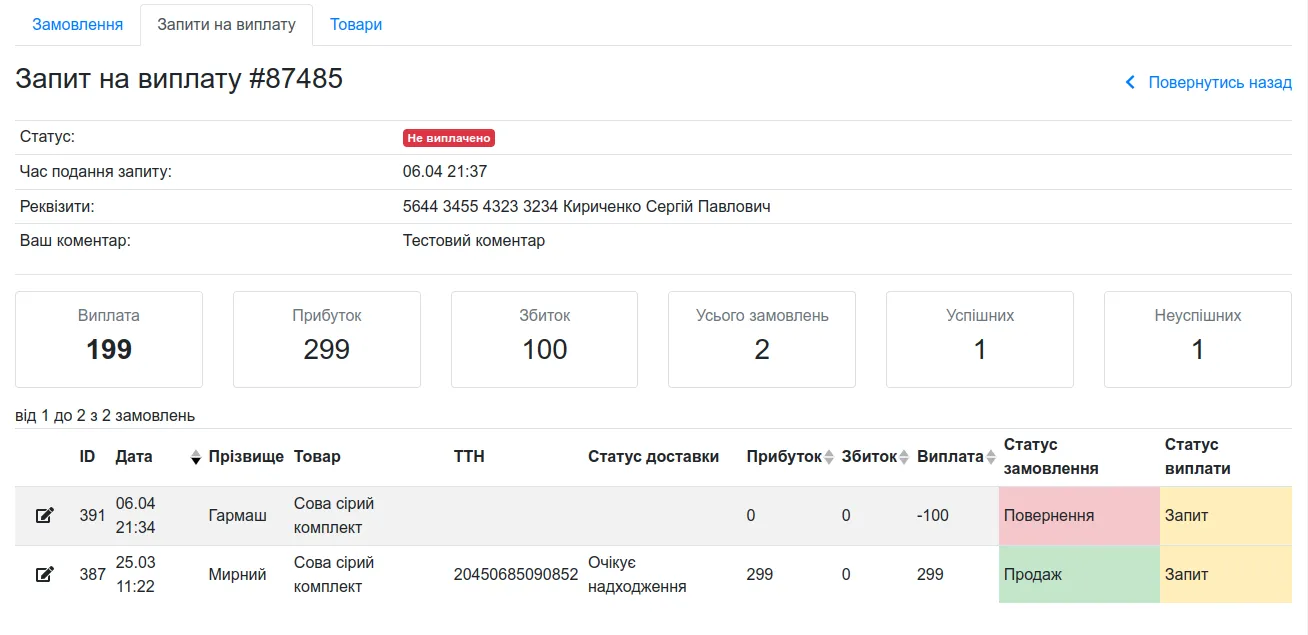
Task: Edit order 387 via pencil icon
Action: click(x=44, y=575)
